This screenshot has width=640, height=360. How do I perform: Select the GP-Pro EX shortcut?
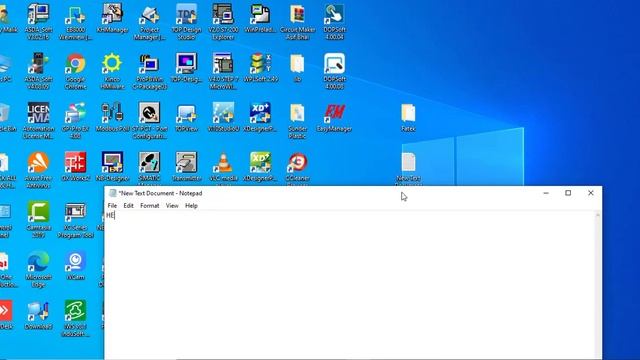76,120
